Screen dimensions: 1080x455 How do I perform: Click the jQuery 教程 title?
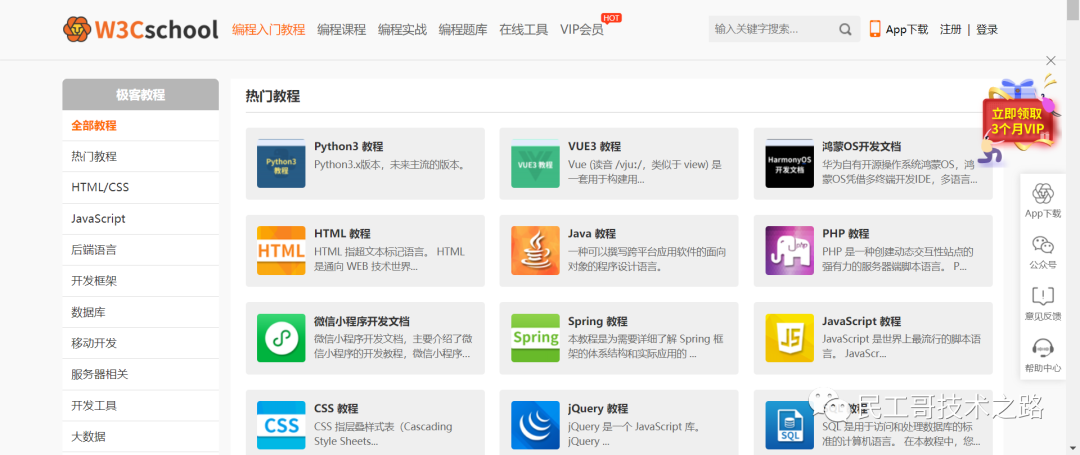tap(598, 409)
